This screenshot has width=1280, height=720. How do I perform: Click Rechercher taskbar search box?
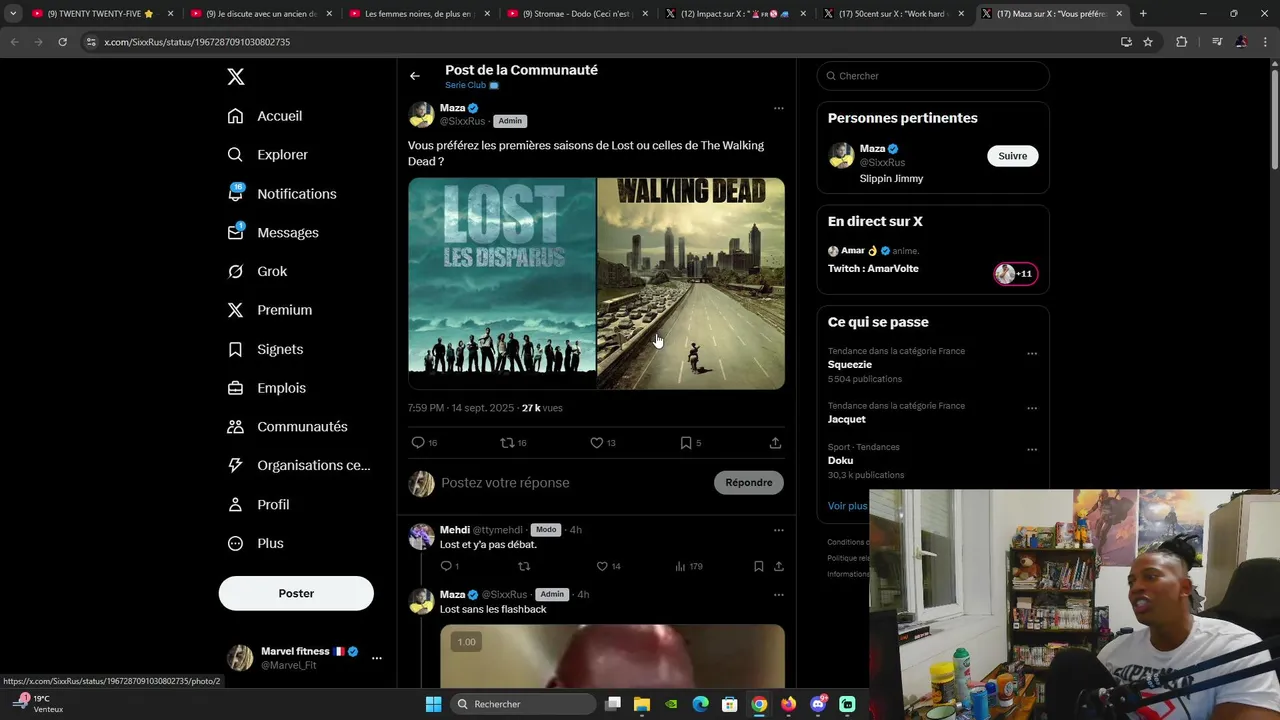tap(523, 704)
